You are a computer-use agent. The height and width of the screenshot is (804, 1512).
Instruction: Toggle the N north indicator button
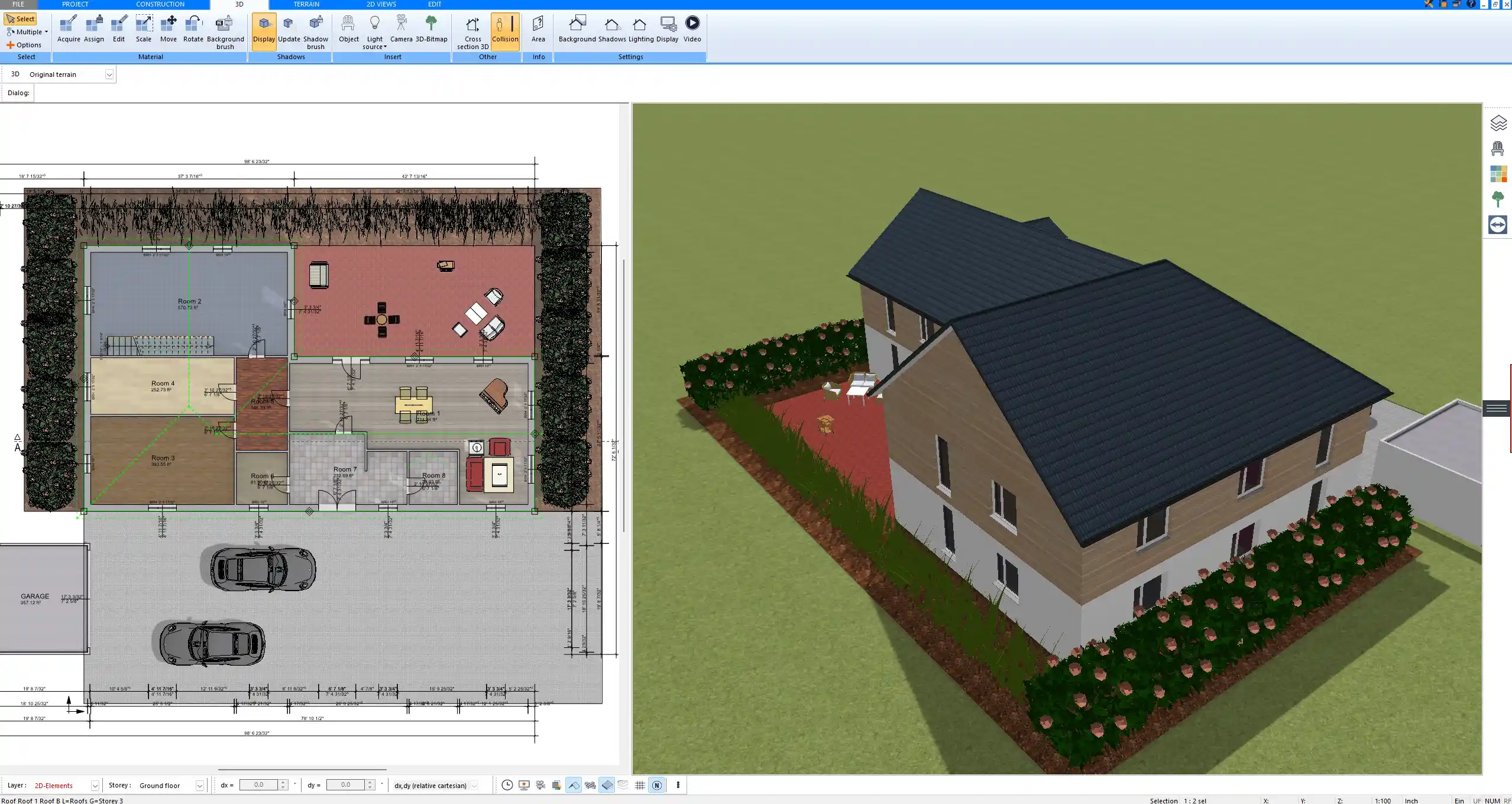pos(656,785)
